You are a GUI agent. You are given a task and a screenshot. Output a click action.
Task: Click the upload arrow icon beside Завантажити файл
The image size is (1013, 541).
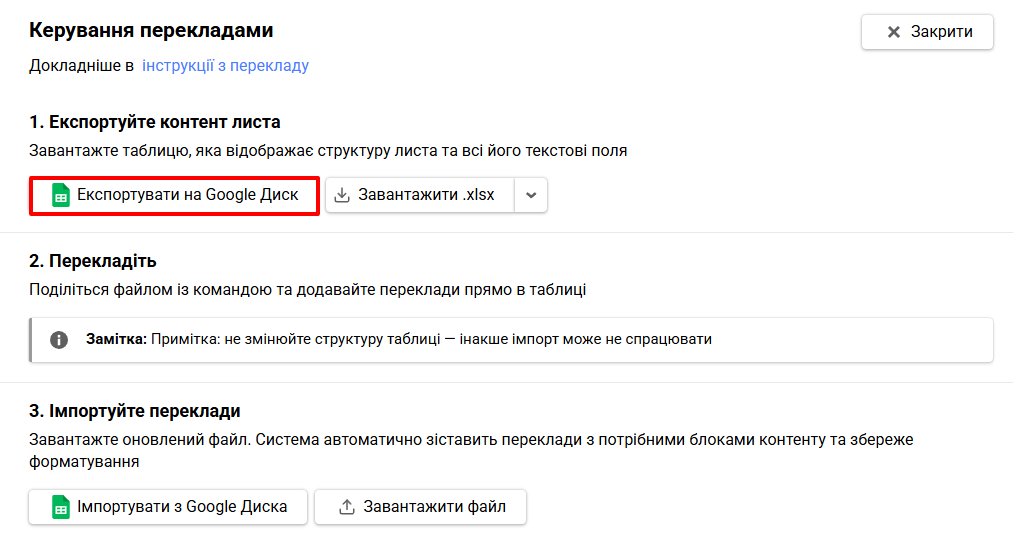pyautogui.click(x=347, y=507)
